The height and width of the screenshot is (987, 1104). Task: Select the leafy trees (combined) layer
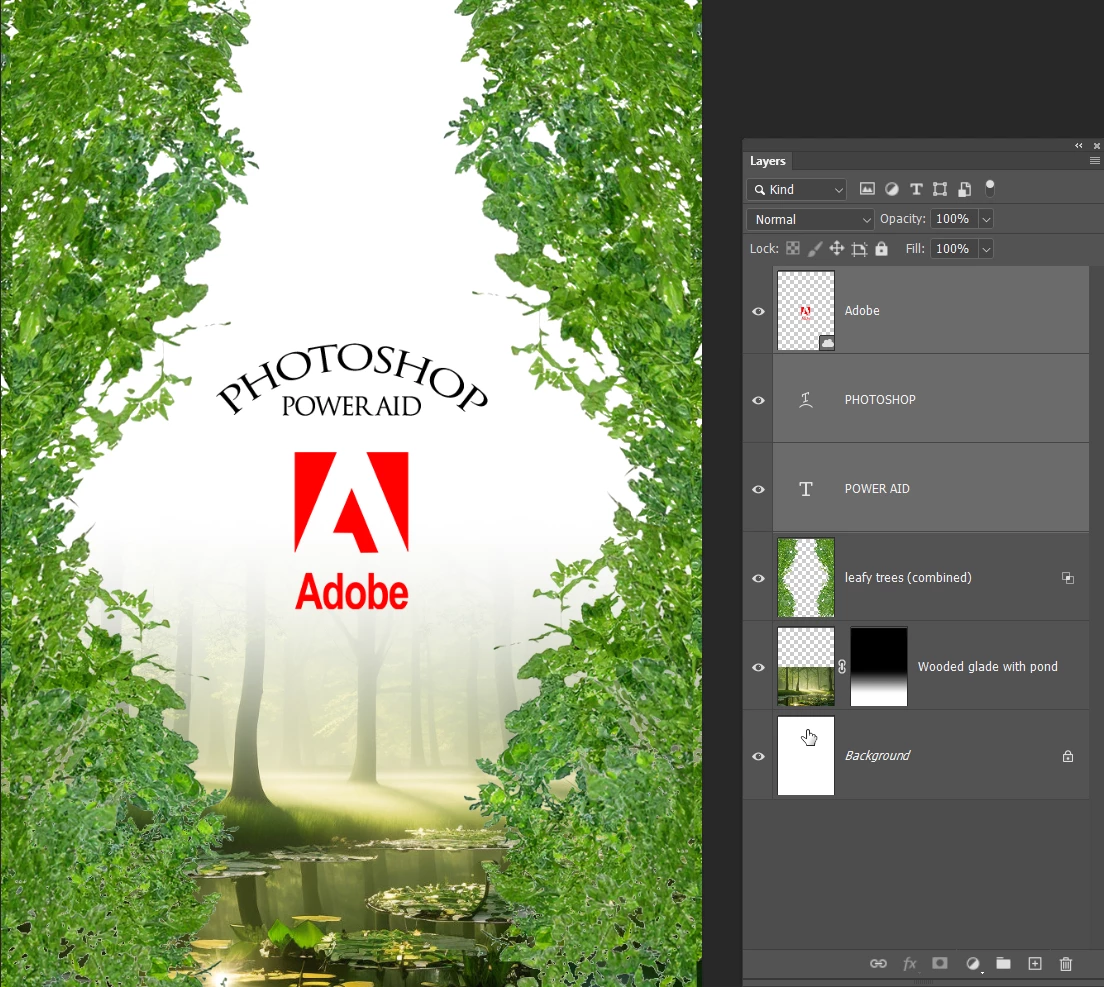coord(908,577)
